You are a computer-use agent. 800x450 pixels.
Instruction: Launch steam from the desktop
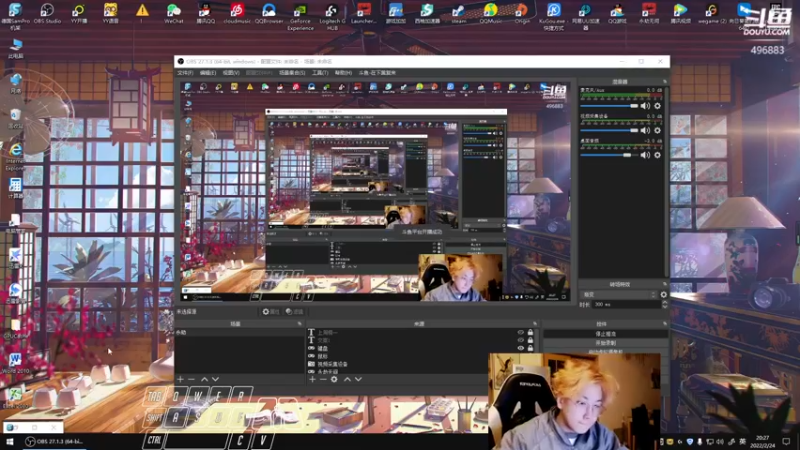tap(458, 13)
